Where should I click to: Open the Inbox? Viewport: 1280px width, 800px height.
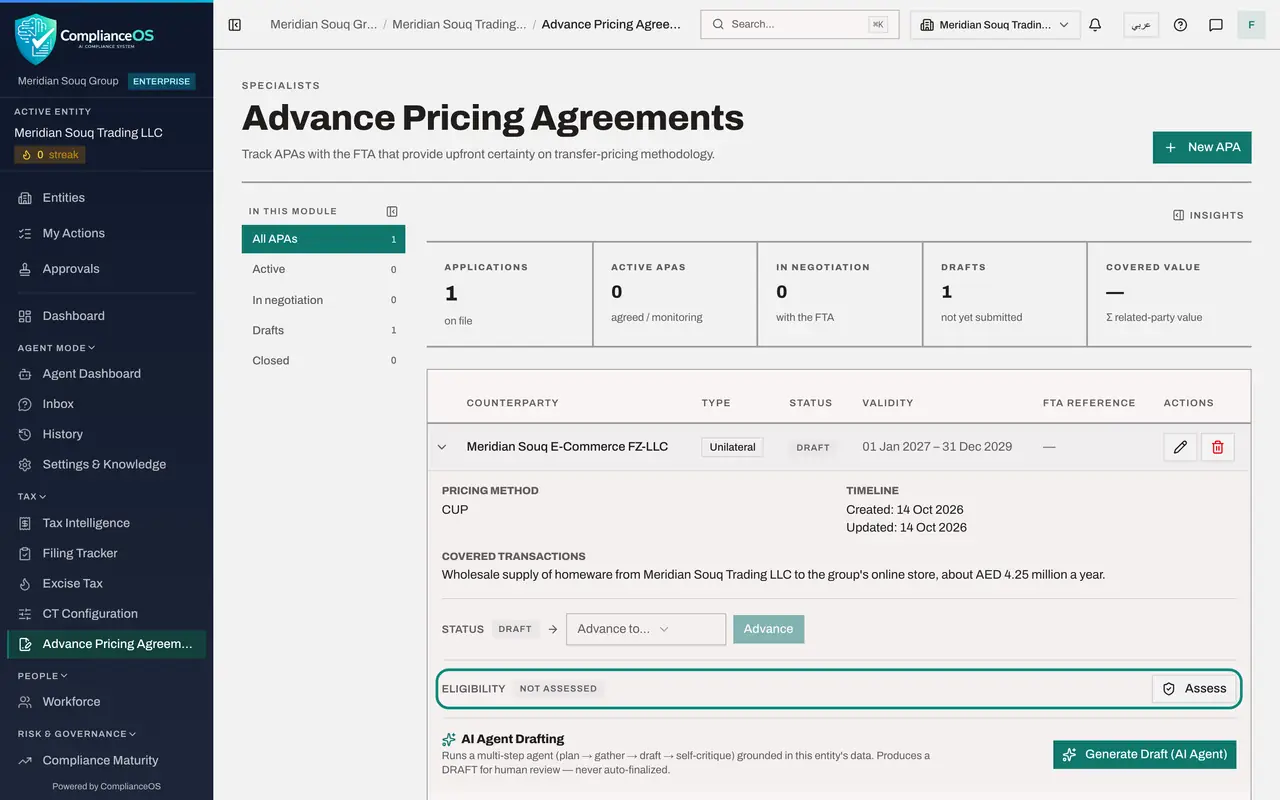(x=106, y=404)
